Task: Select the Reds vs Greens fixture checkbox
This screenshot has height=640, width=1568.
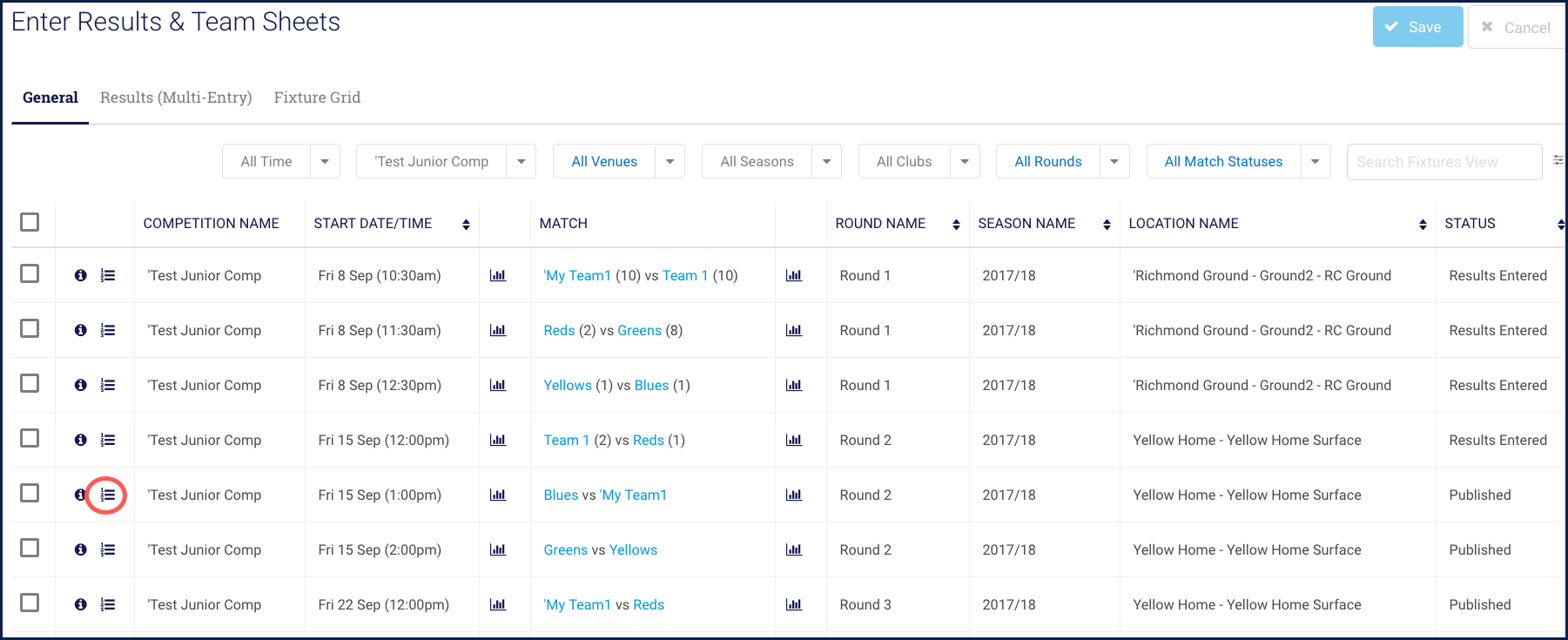Action: tap(30, 328)
